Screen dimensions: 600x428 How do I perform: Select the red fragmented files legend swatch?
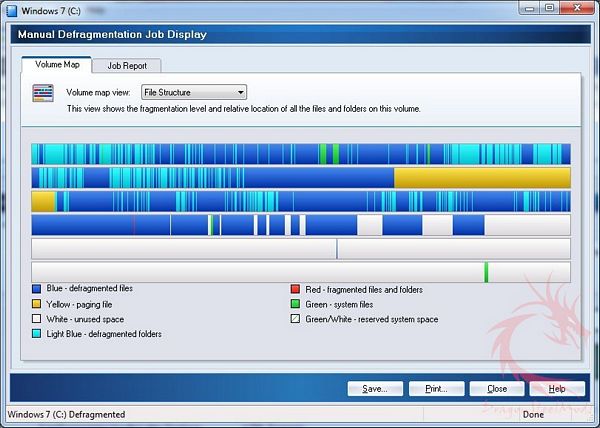[x=295, y=289]
